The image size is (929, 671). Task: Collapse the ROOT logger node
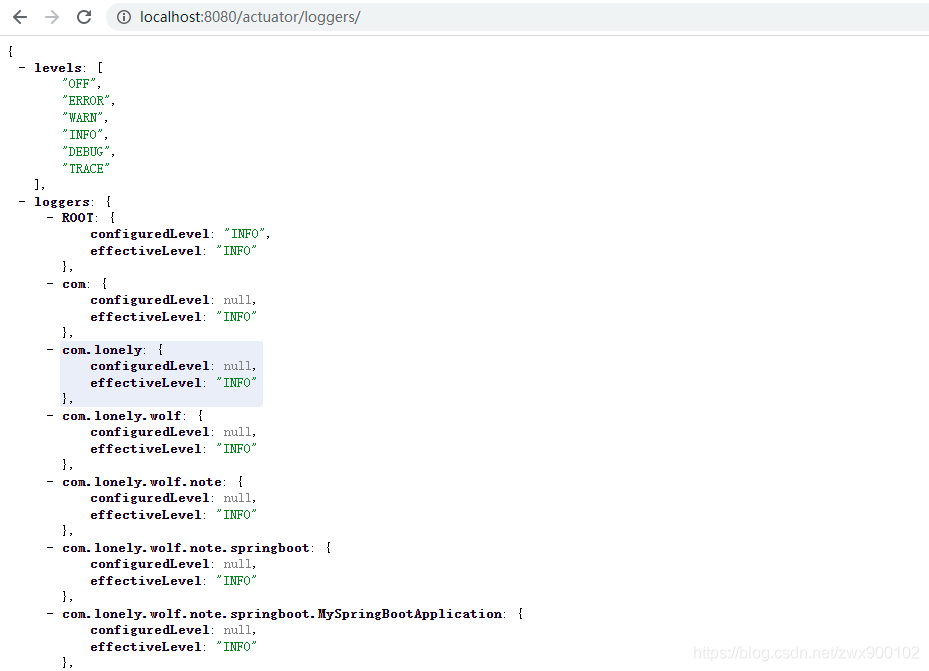click(x=50, y=217)
